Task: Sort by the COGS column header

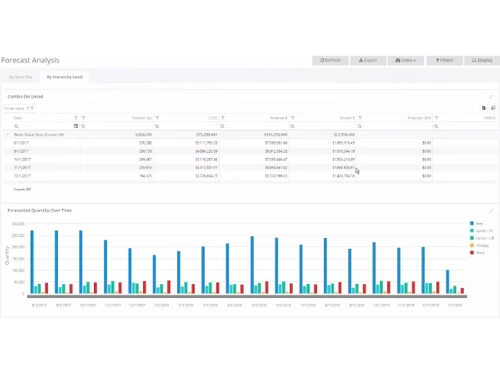Action: (x=213, y=118)
